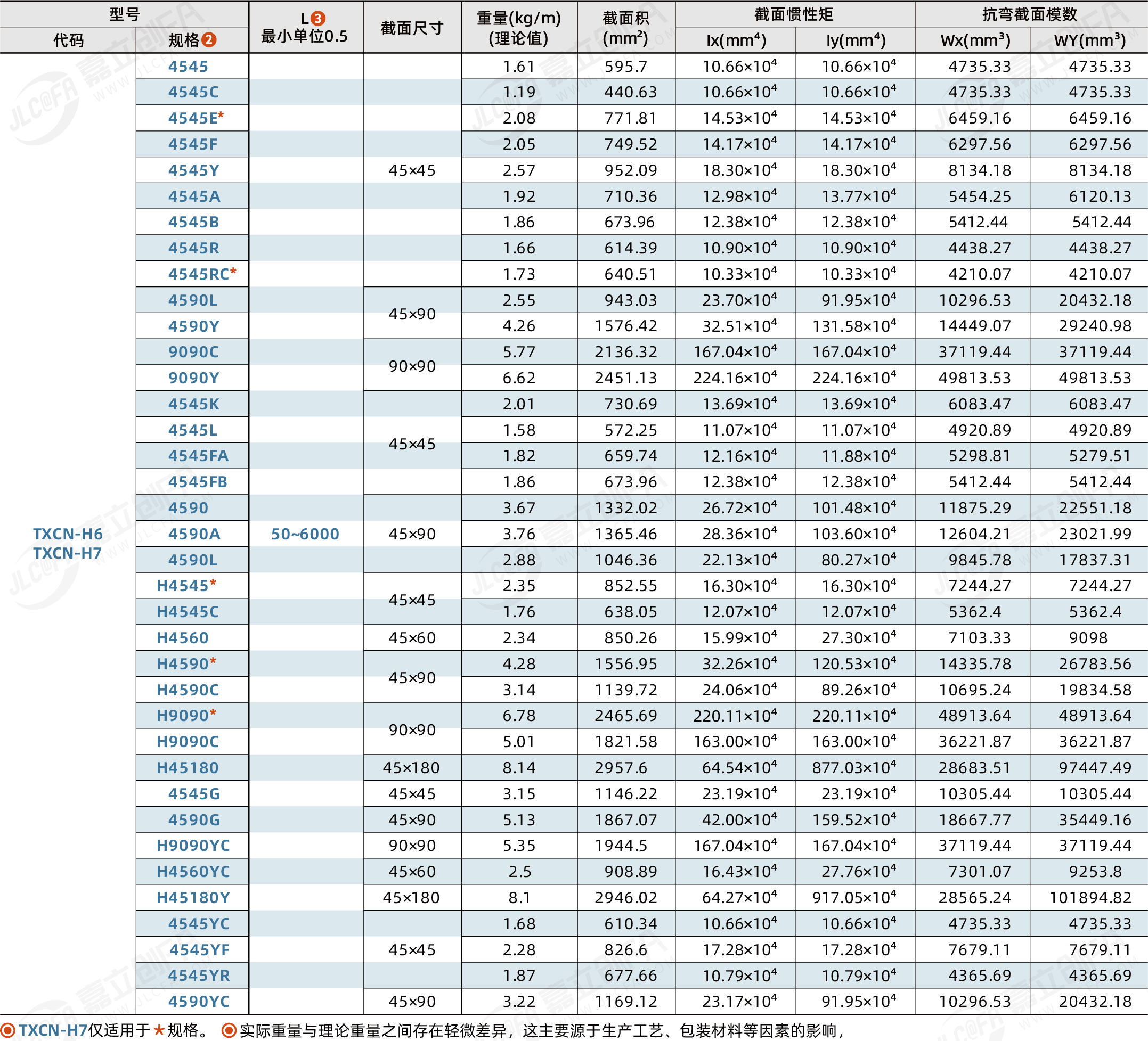1148x1041 pixels.
Task: Click the orange circled 2 icon
Action: point(209,40)
